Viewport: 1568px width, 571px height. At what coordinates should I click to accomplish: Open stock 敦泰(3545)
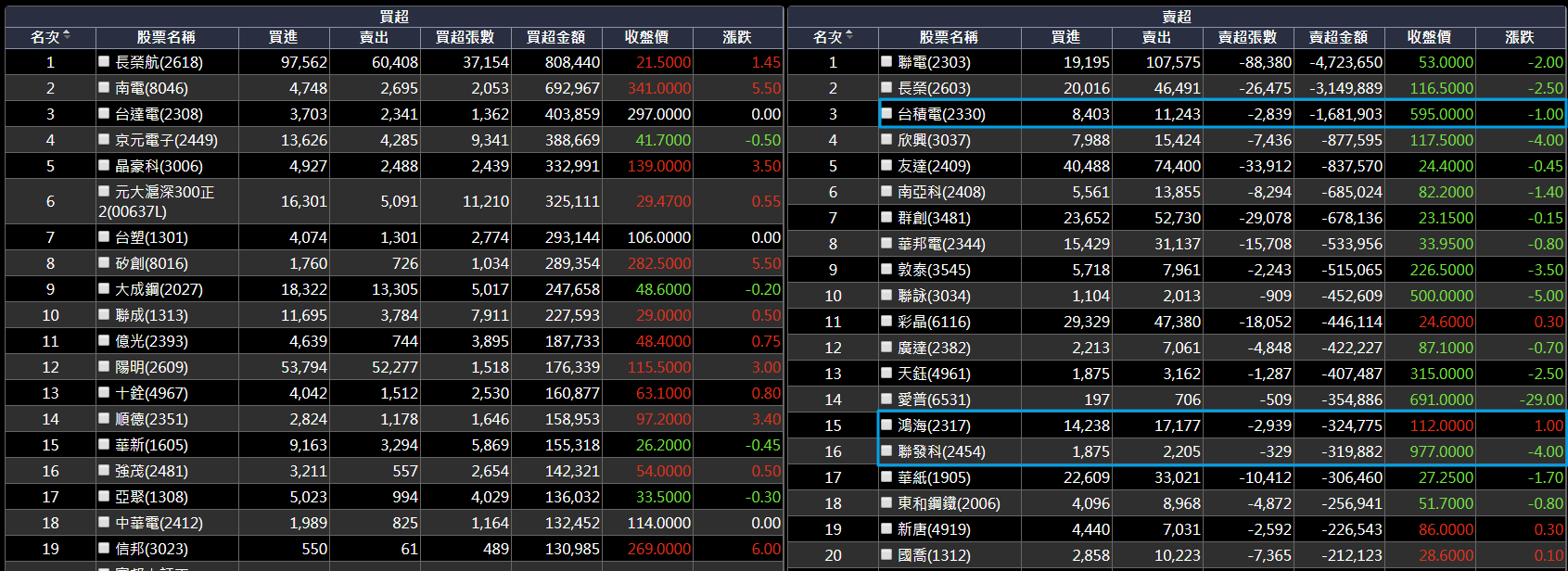[x=934, y=270]
